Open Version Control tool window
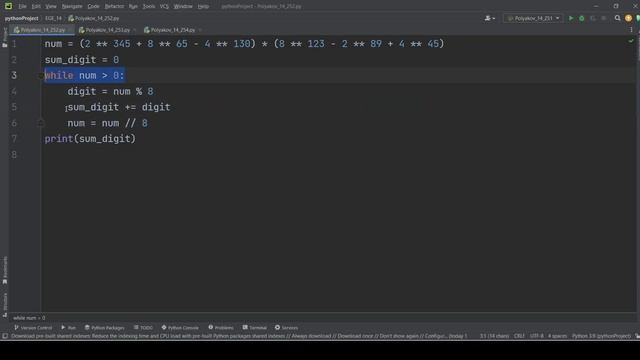640x360 pixels. (x=33, y=328)
